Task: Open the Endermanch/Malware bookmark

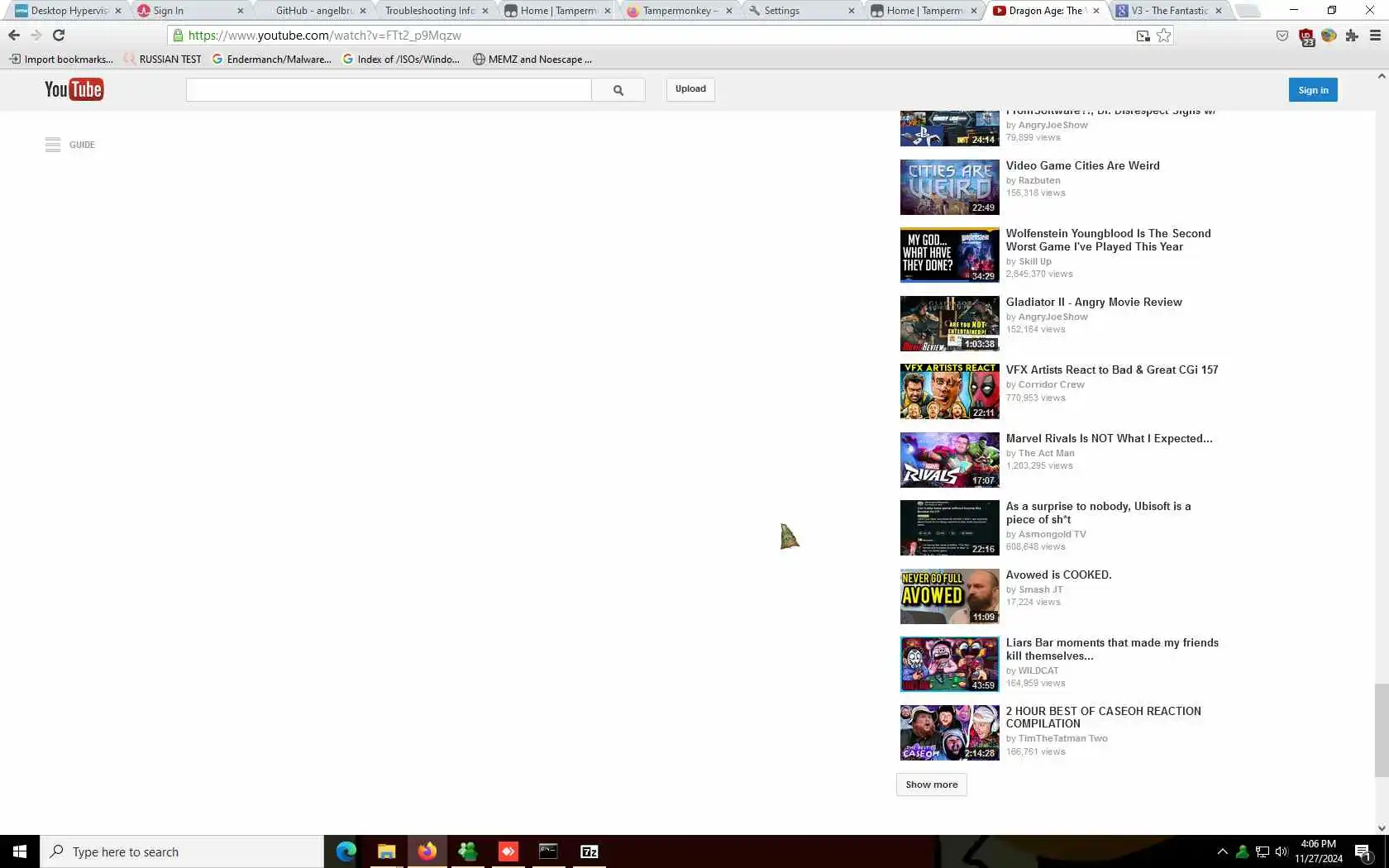Action: click(x=272, y=60)
